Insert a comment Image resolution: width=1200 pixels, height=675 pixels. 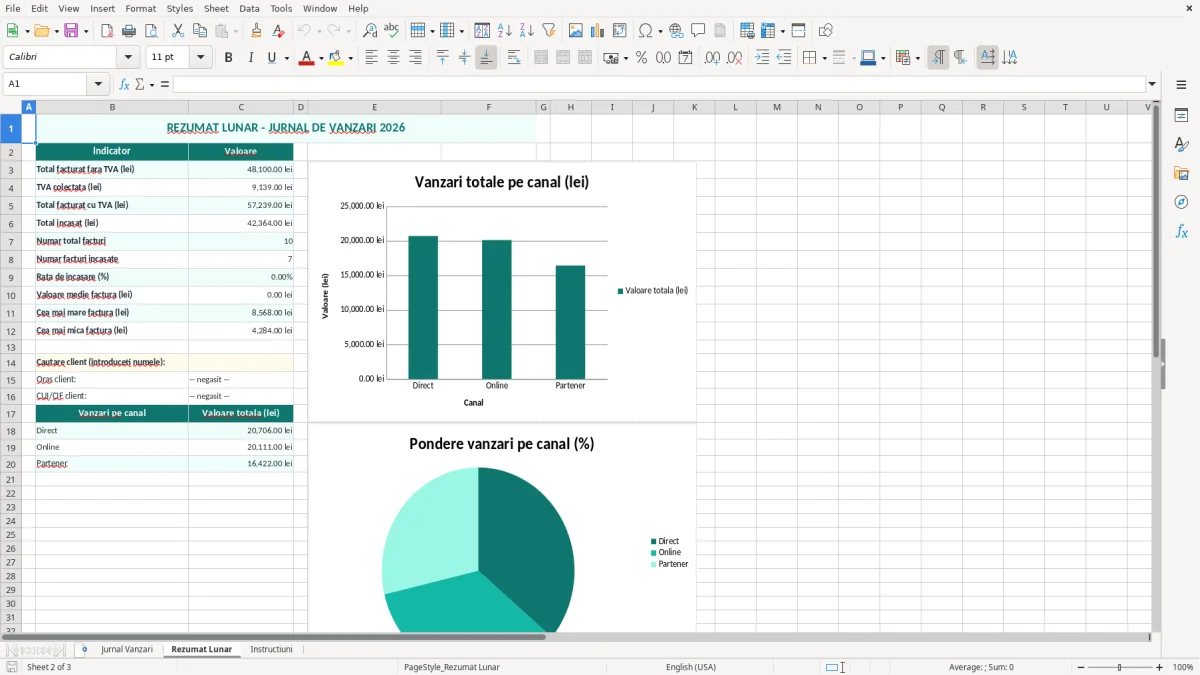699,31
